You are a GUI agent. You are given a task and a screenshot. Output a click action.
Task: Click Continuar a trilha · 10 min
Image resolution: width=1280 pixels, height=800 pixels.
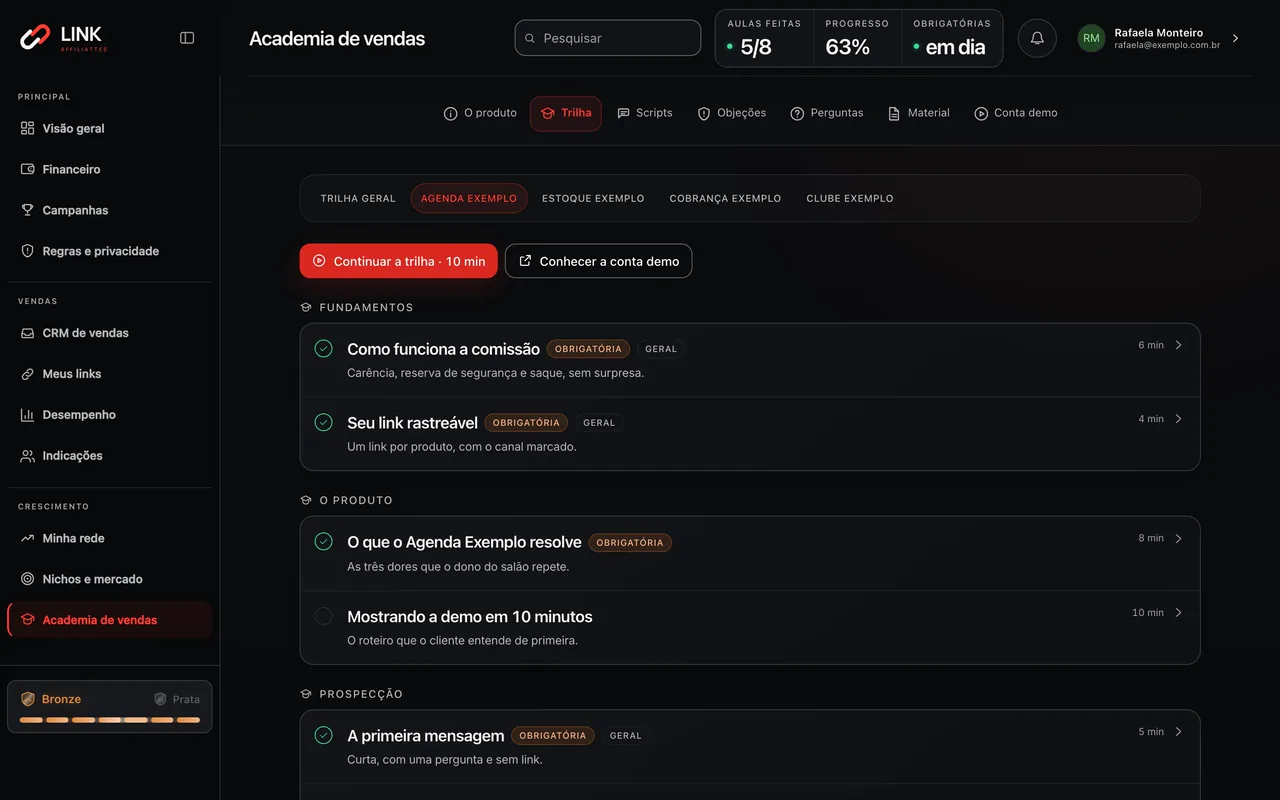pos(399,261)
